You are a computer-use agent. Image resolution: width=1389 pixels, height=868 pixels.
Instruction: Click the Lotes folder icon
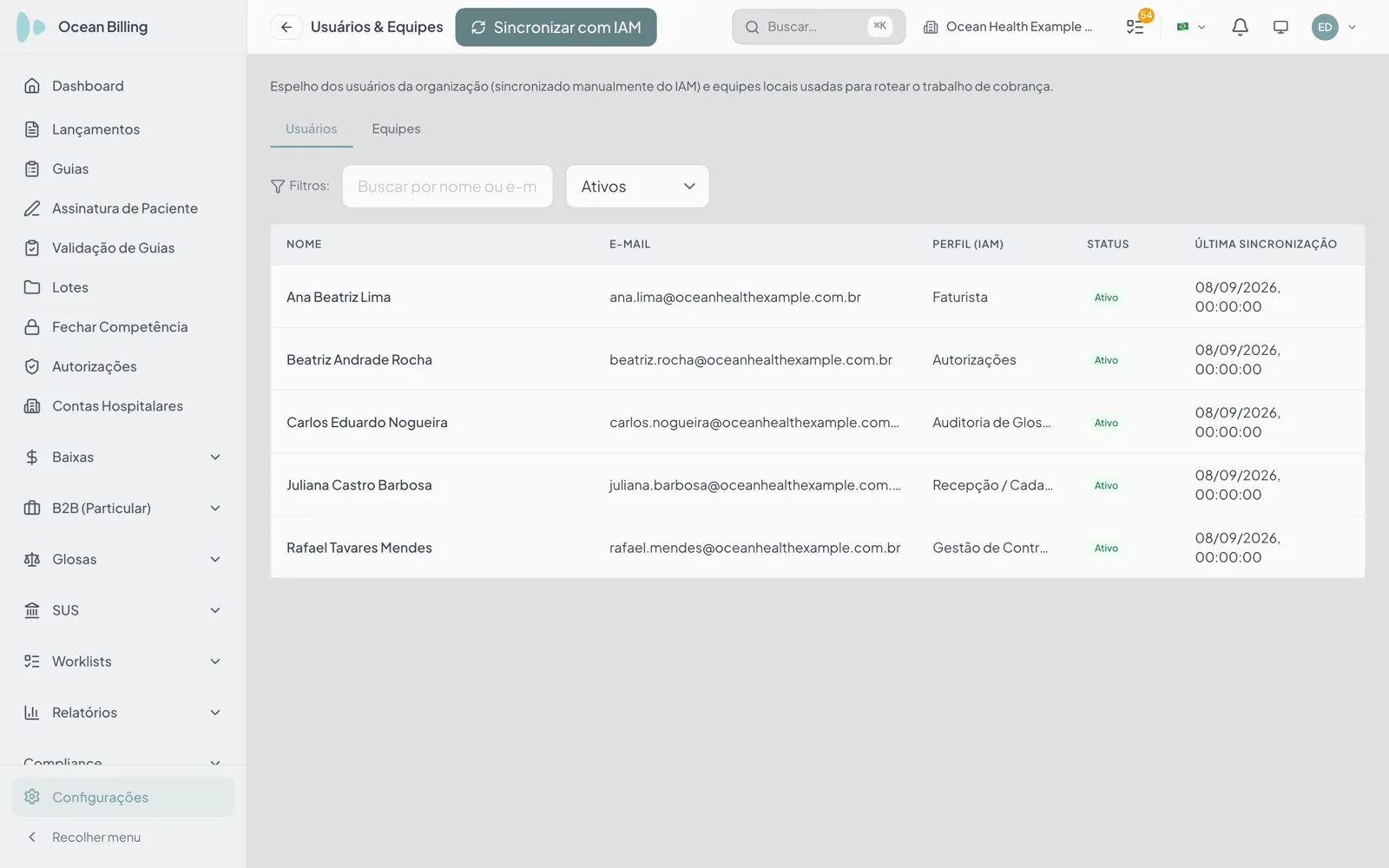tap(32, 287)
